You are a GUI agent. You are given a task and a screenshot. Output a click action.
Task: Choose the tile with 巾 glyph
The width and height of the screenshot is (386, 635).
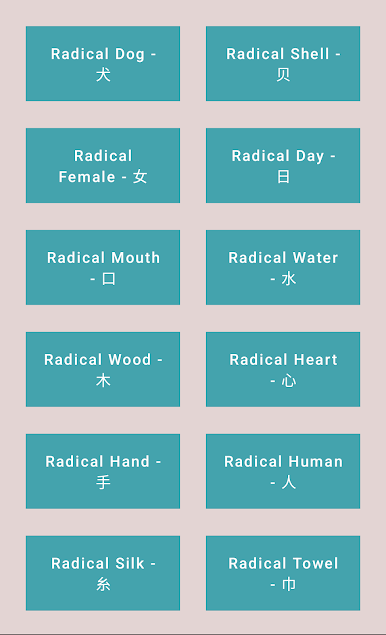(283, 573)
